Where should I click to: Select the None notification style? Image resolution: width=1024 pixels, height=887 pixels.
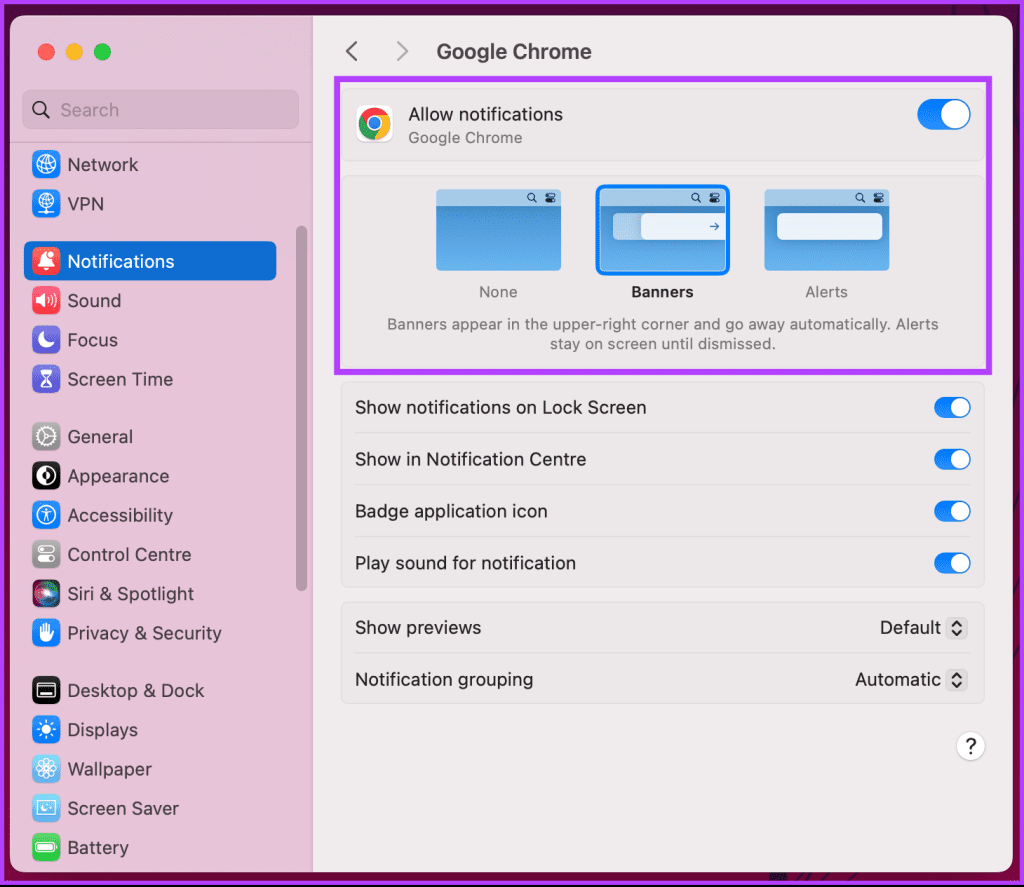[498, 230]
